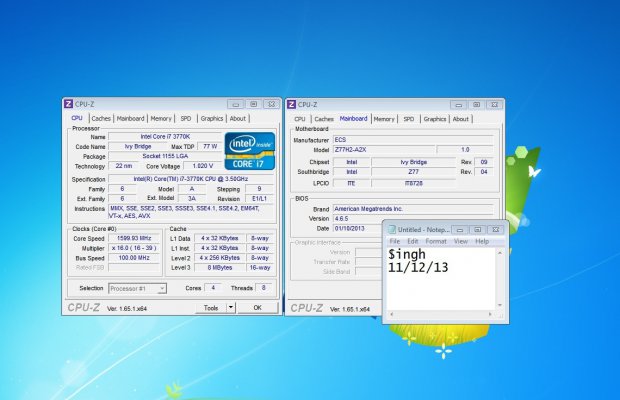This screenshot has height=400, width=620.
Task: Click the Bus Speed value '100.00 MHz'
Action: point(134,258)
